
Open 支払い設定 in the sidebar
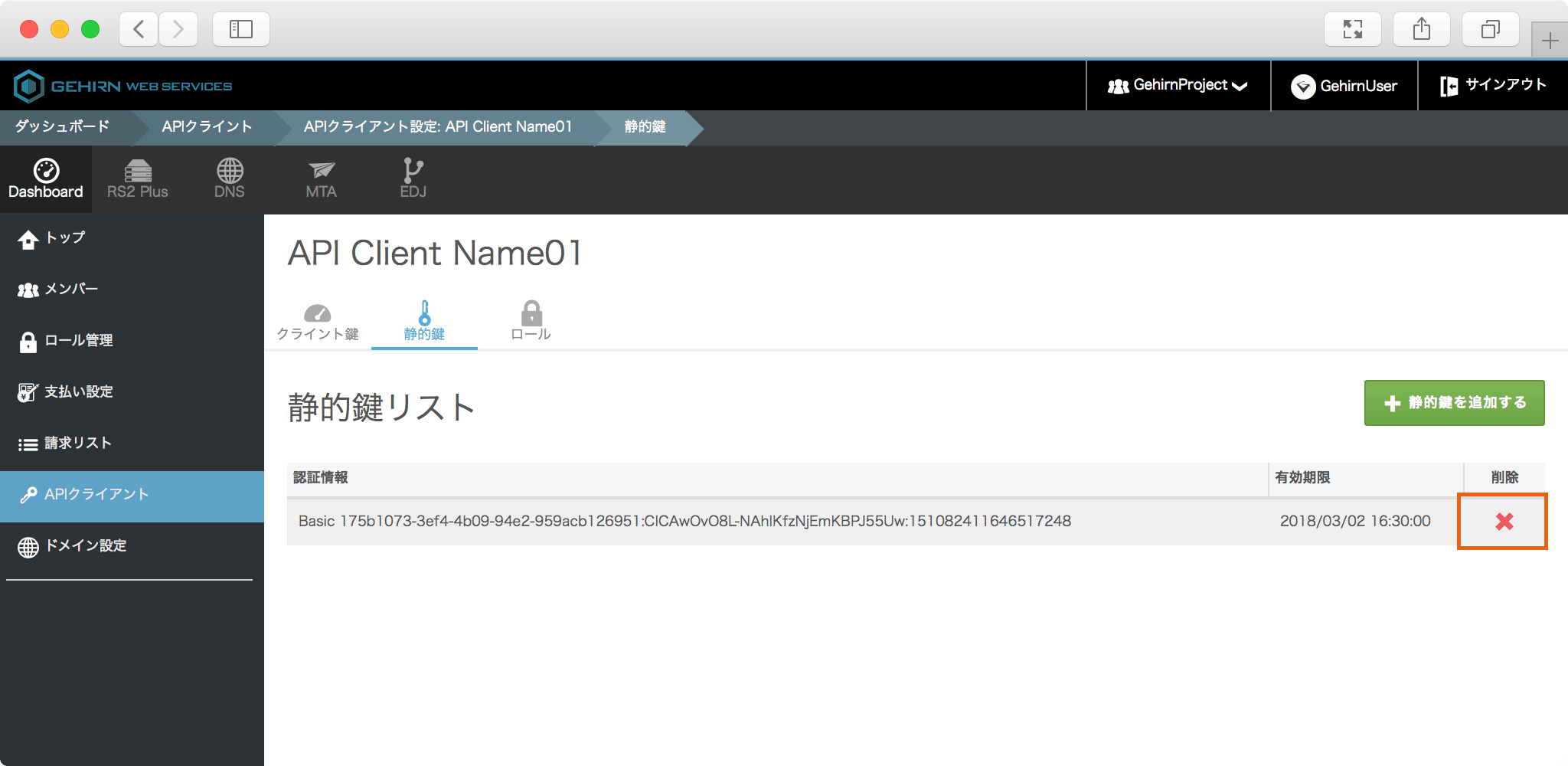pyautogui.click(x=78, y=392)
